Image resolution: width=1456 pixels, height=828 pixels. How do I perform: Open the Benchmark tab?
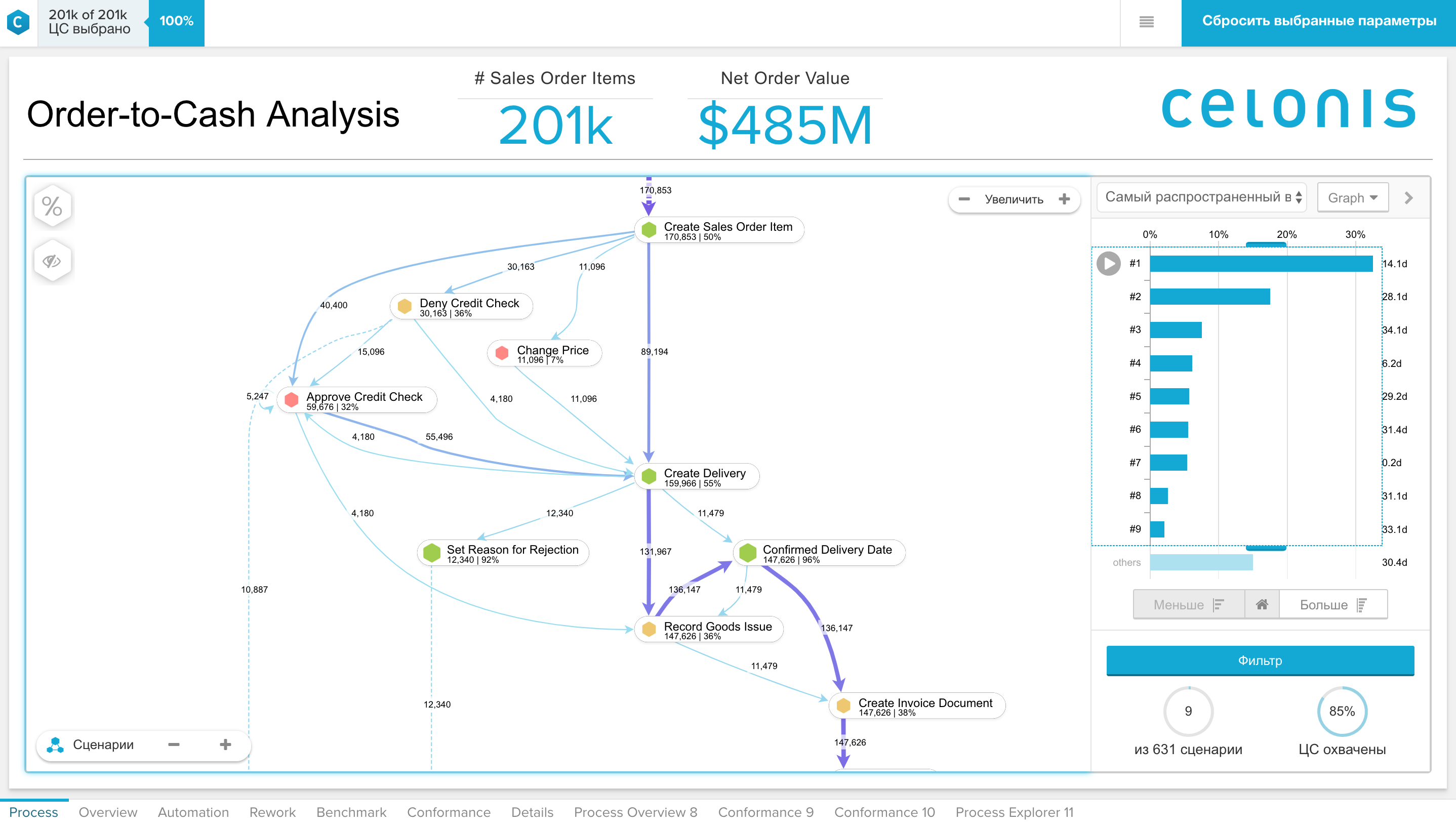tap(351, 812)
